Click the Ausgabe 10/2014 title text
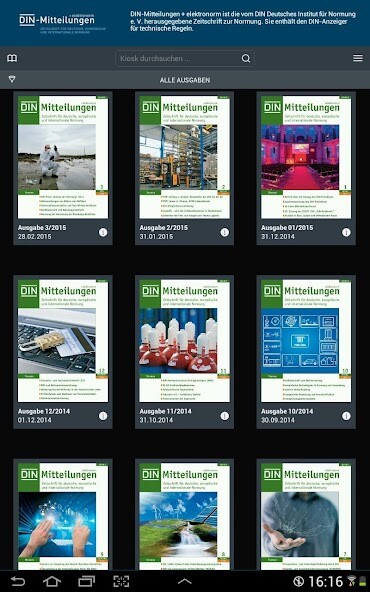Image resolution: width=370 pixels, height=592 pixels. (x=287, y=411)
